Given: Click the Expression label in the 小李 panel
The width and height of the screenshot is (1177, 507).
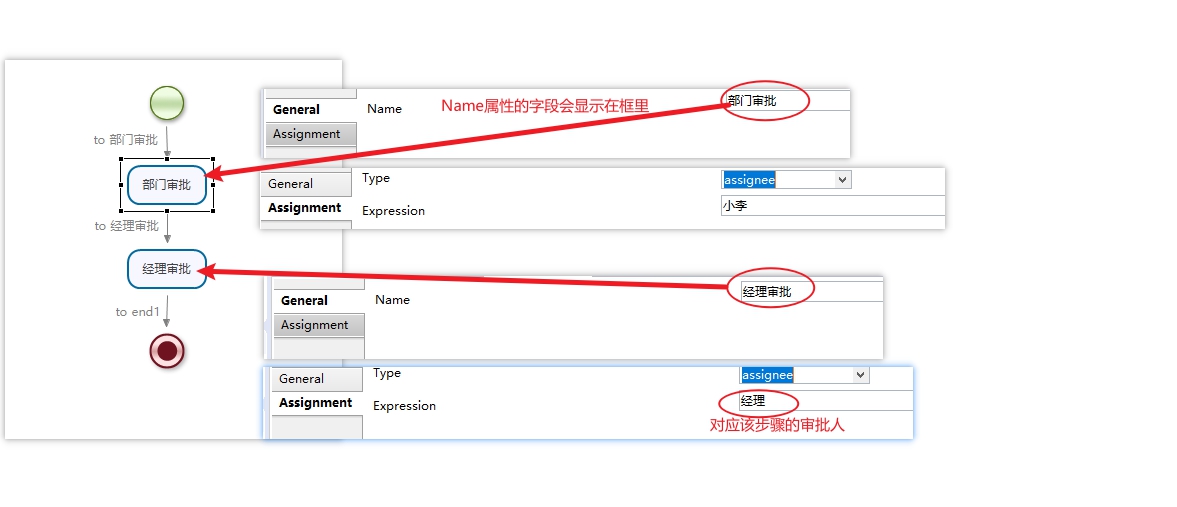Looking at the screenshot, I should click(393, 211).
